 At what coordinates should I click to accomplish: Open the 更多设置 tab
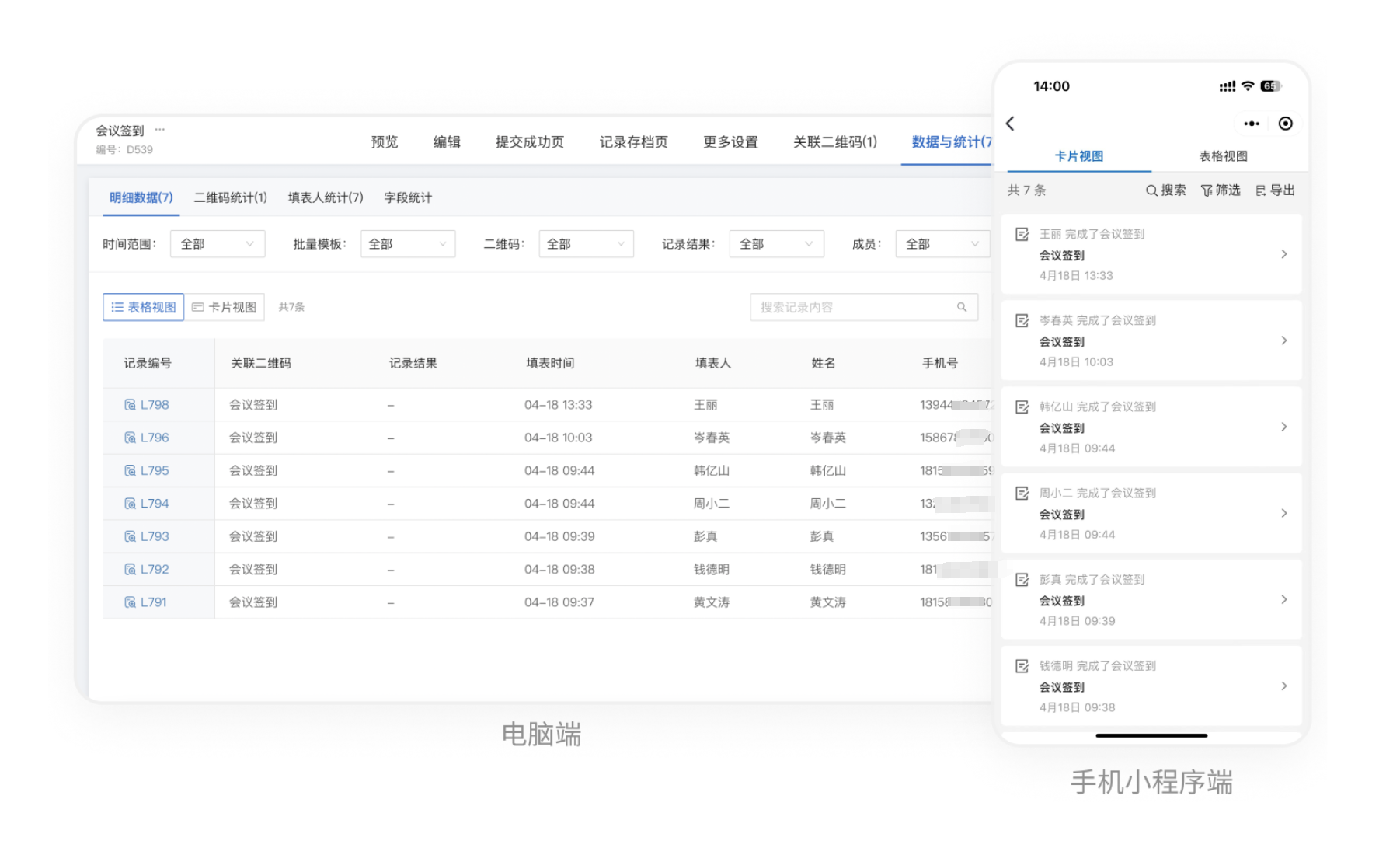tap(730, 142)
